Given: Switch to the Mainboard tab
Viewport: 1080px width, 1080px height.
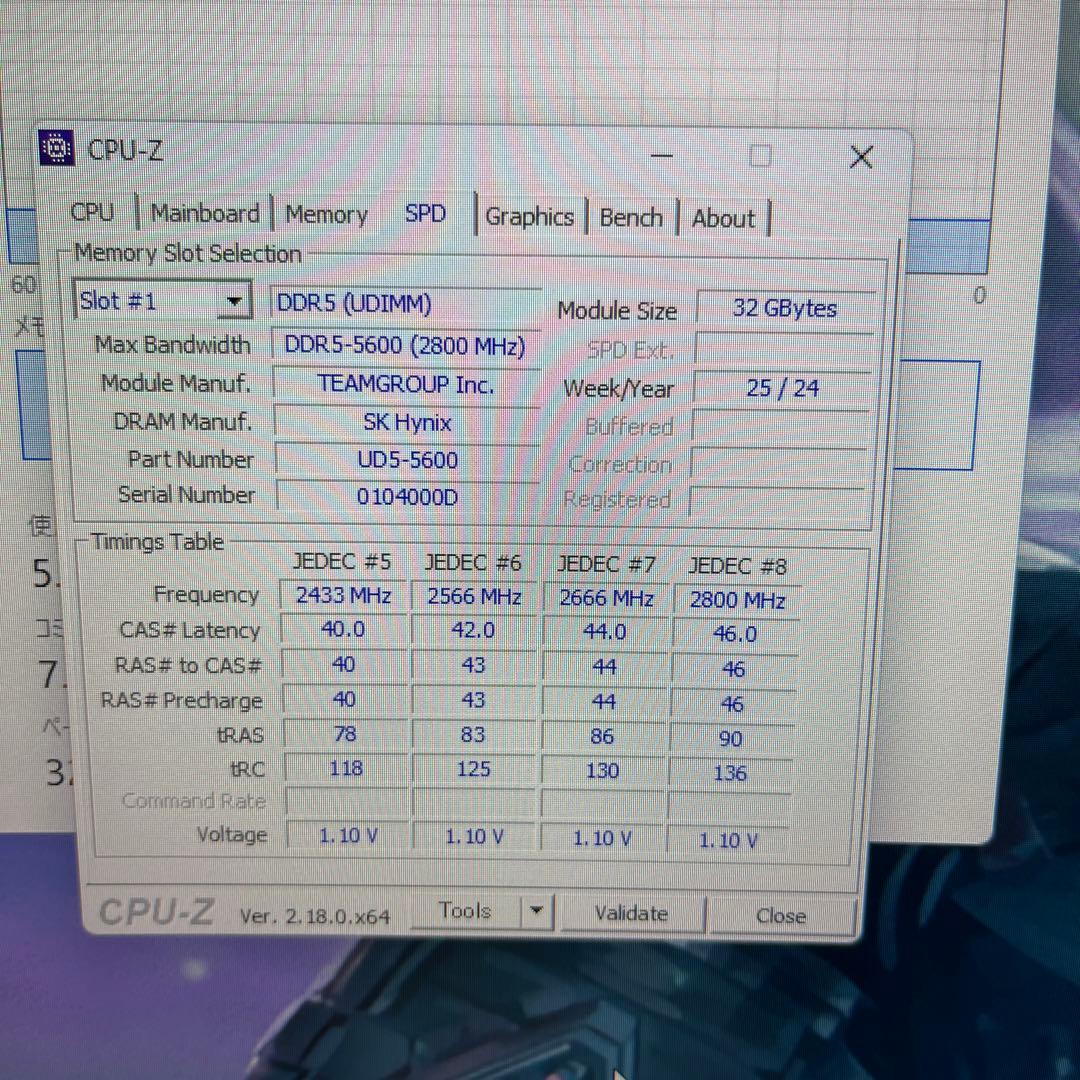Looking at the screenshot, I should [204, 212].
